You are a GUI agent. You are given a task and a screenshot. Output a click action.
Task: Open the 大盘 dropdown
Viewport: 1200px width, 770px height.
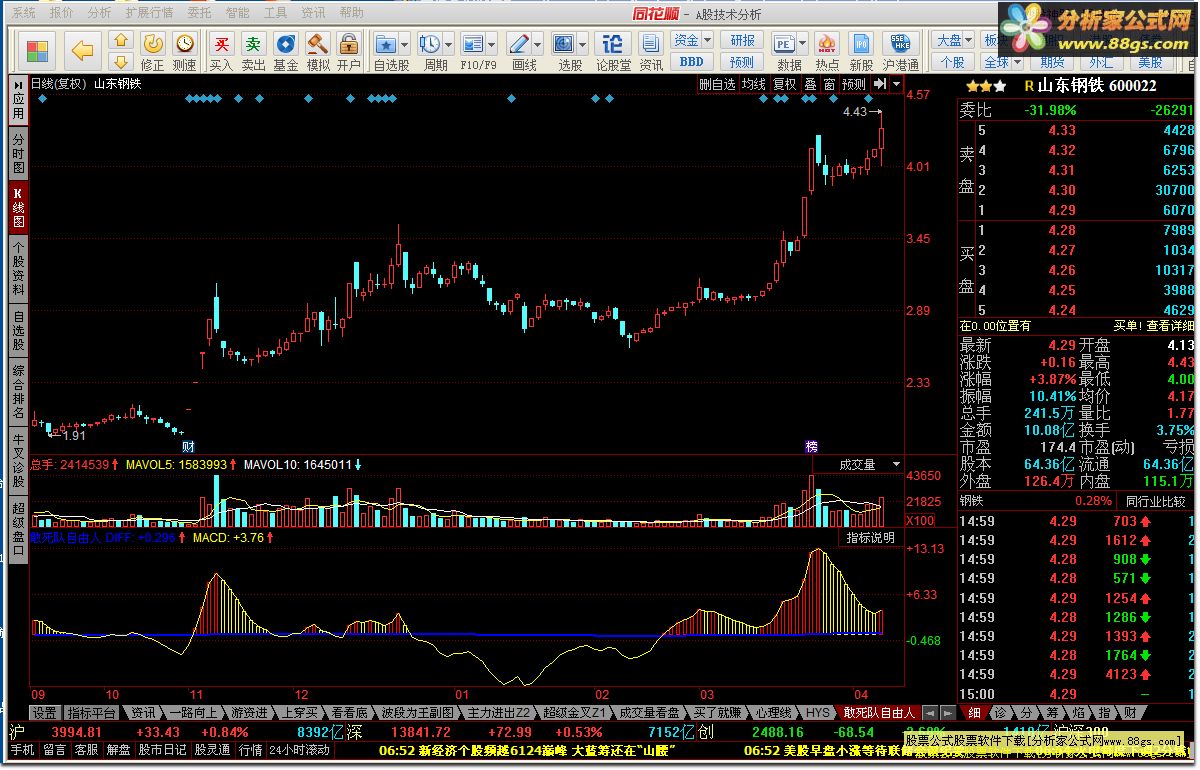point(954,41)
